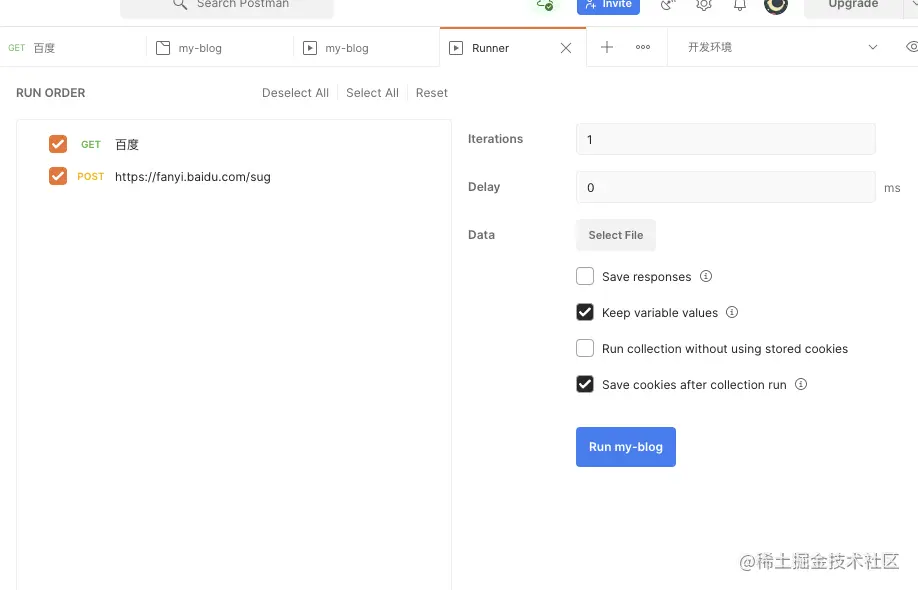This screenshot has height=590, width=918.
Task: Disable Save cookies after collection run
Action: click(585, 384)
